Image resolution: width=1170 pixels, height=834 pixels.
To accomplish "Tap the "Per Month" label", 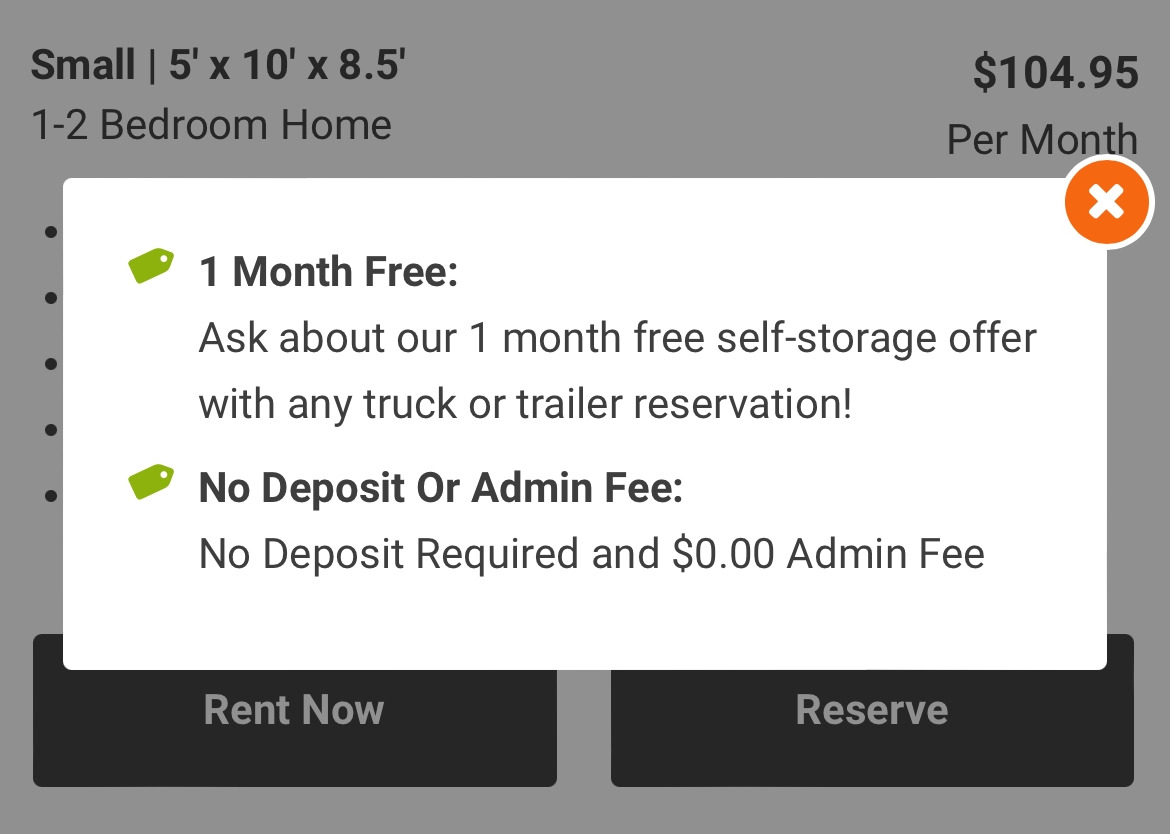I will 1041,141.
